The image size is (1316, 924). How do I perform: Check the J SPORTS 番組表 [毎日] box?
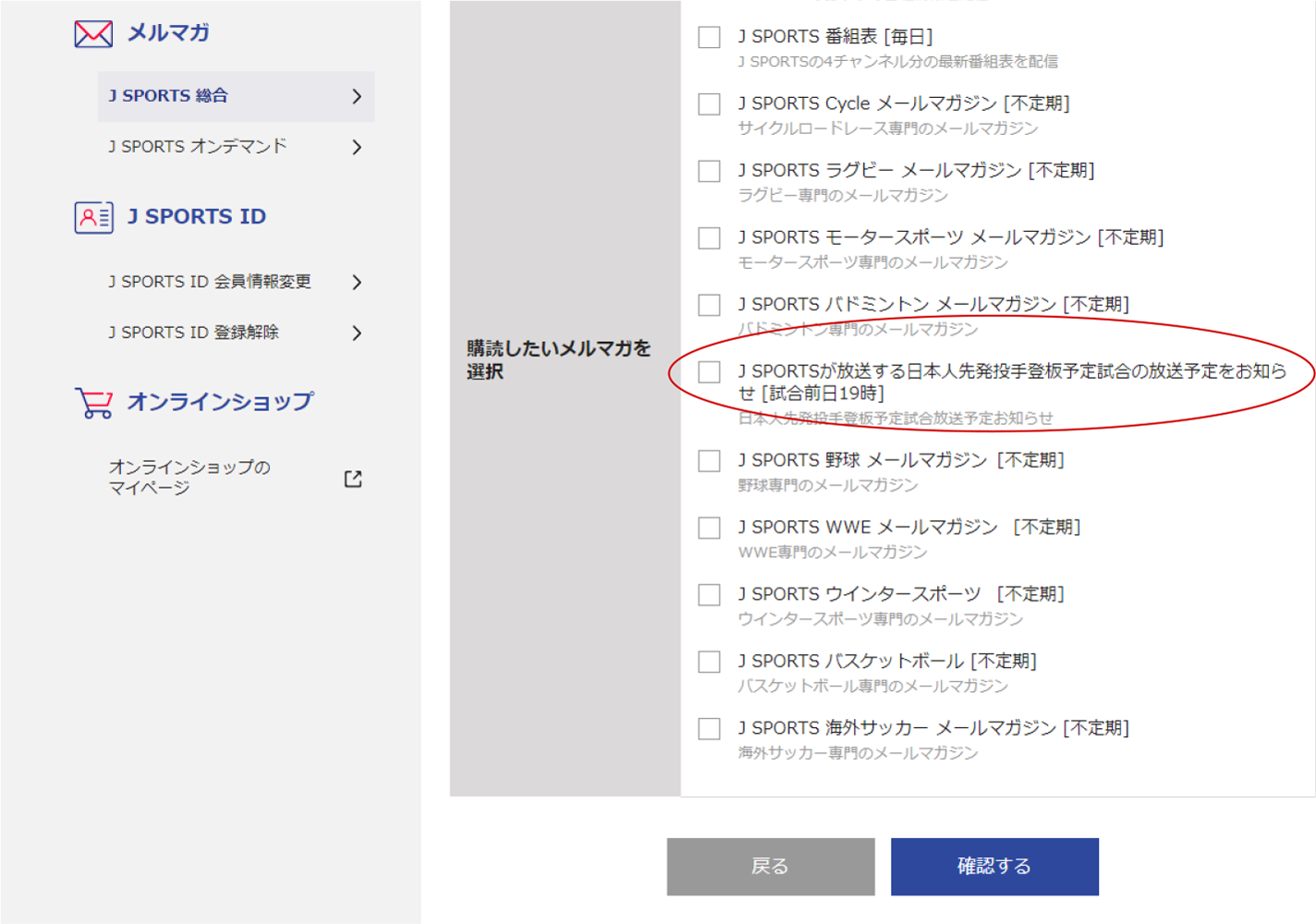[x=709, y=37]
